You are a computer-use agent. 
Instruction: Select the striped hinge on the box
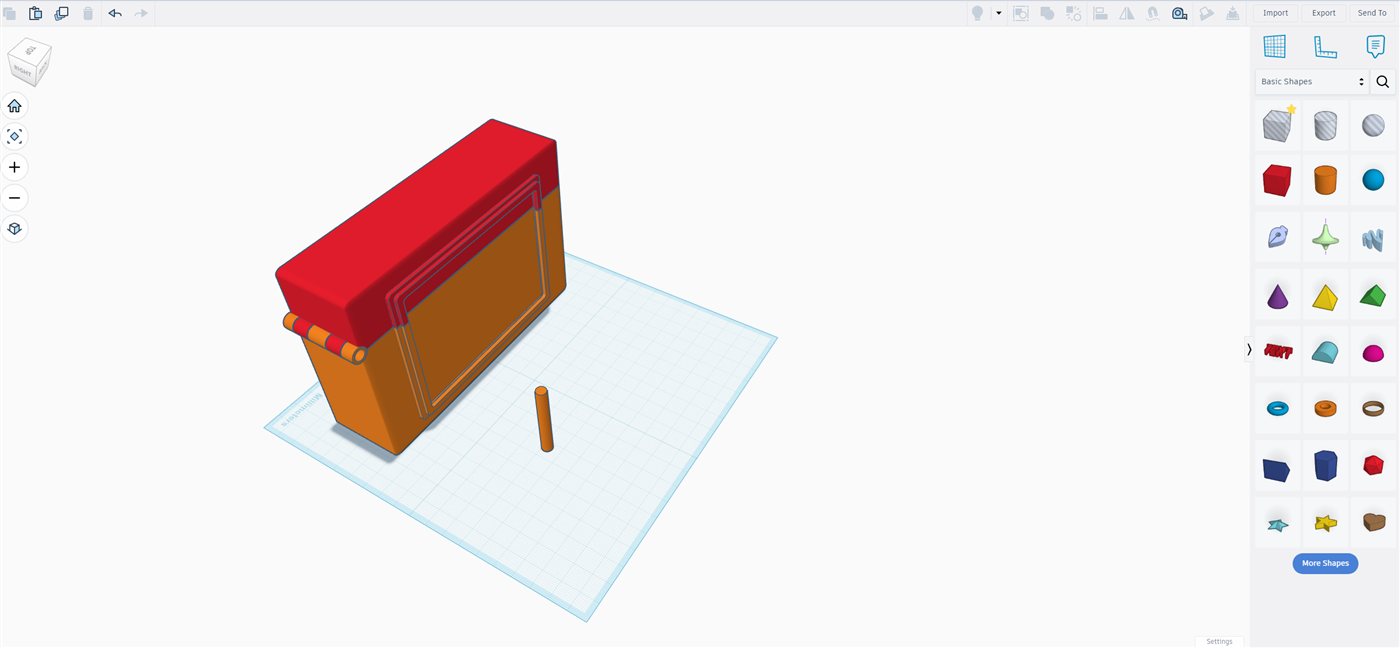[x=324, y=337]
